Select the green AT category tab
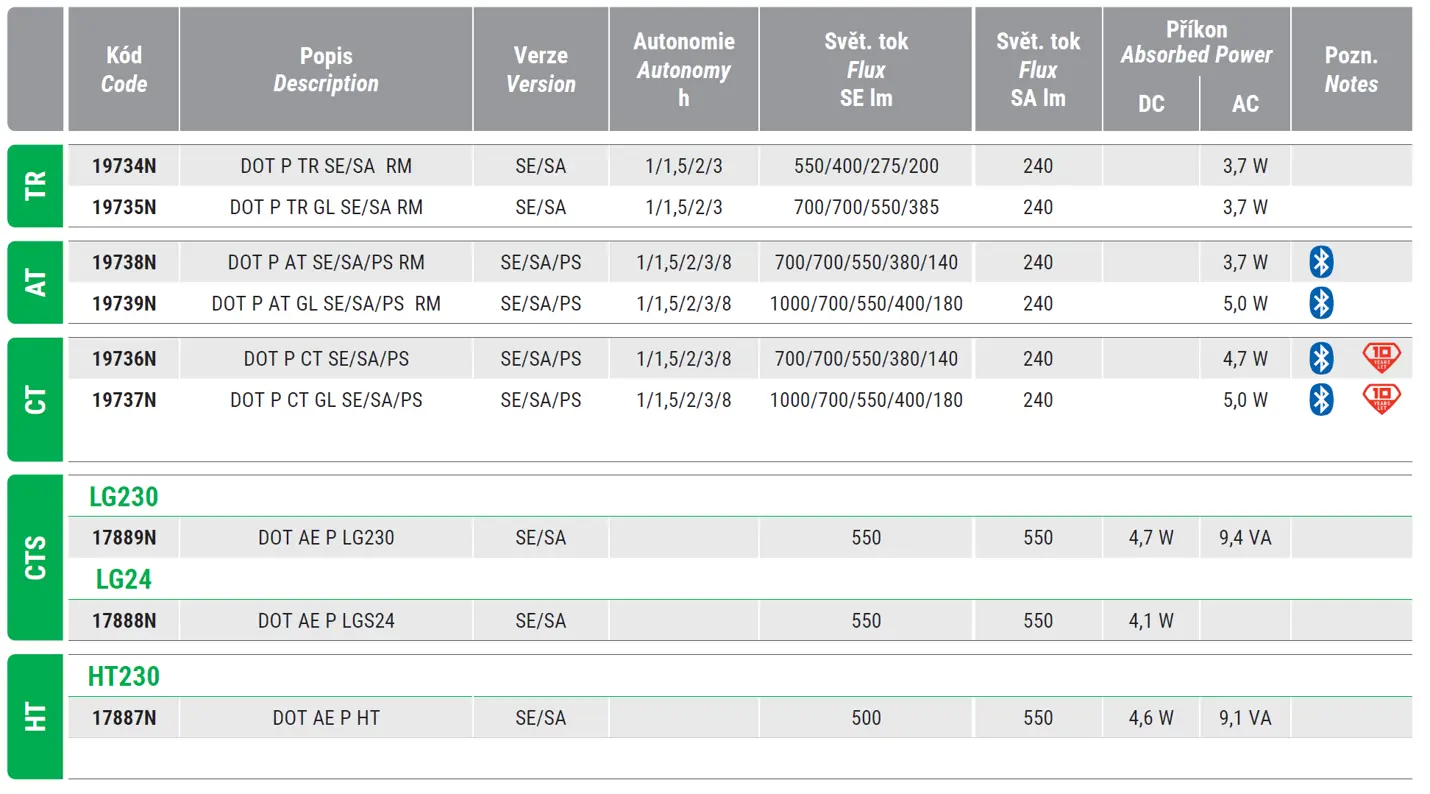The height and width of the screenshot is (794, 1430). (35, 282)
